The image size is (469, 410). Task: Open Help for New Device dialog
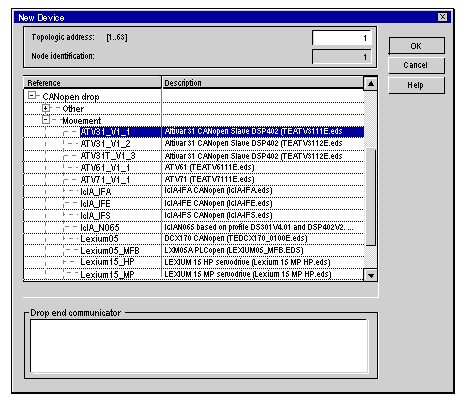click(416, 85)
